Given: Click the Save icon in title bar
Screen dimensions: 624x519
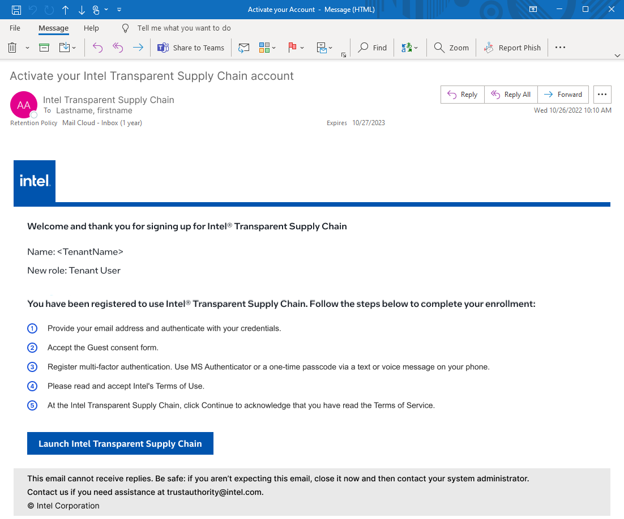Looking at the screenshot, I should tap(16, 10).
